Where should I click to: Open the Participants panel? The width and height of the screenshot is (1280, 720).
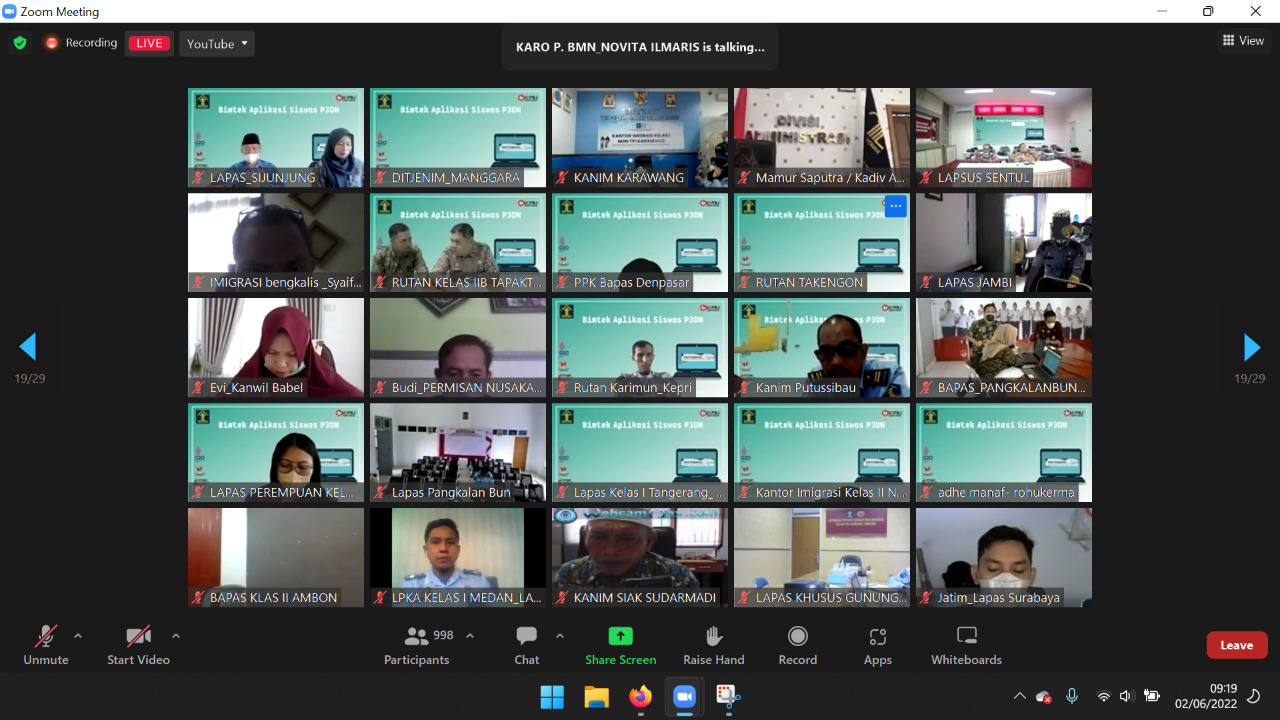click(x=417, y=645)
